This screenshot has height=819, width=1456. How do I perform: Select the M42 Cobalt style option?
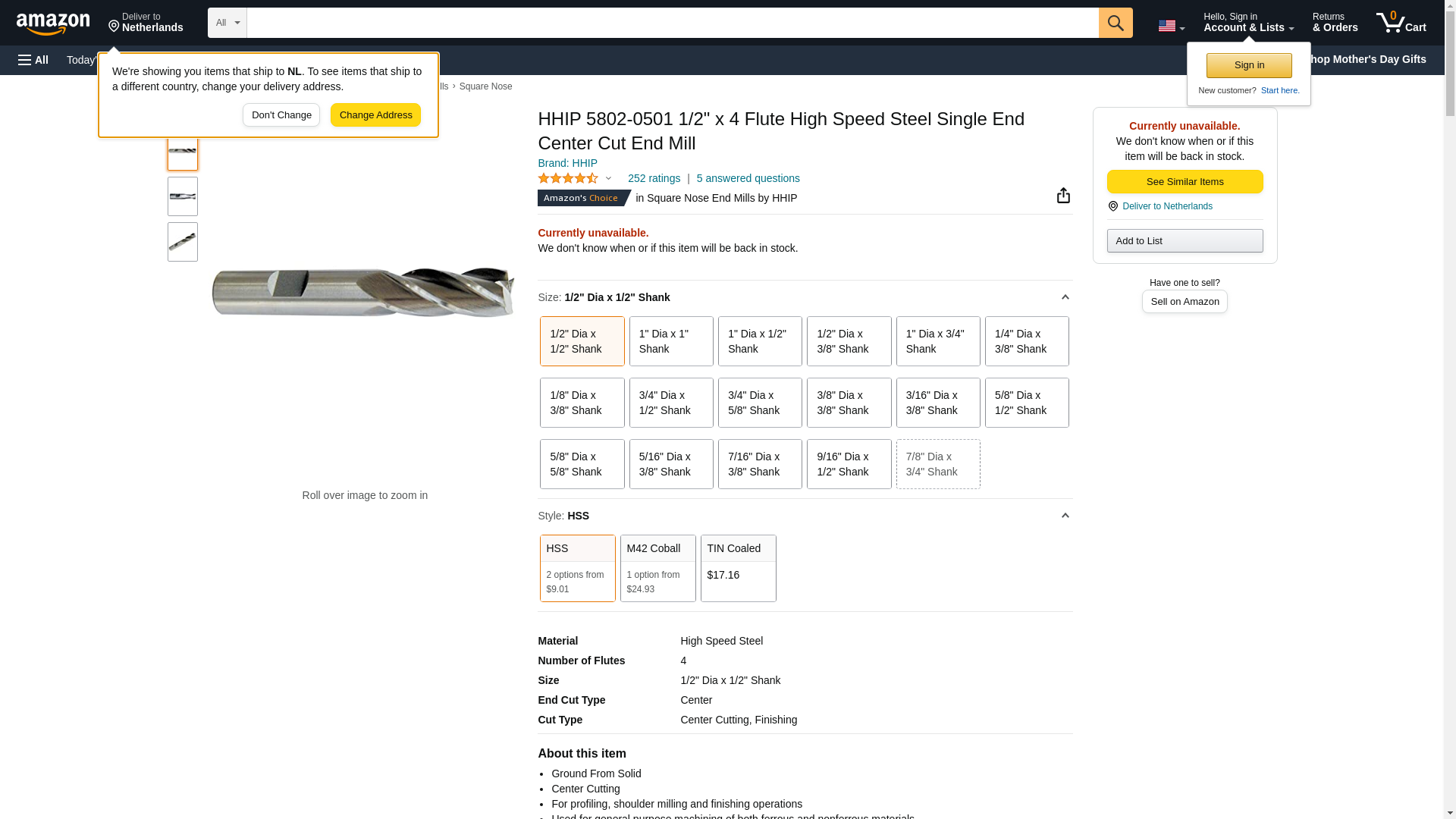pos(657,568)
